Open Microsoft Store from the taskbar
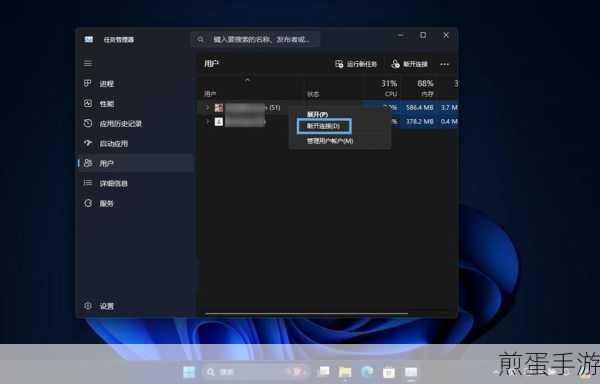600x384 pixels. click(389, 372)
